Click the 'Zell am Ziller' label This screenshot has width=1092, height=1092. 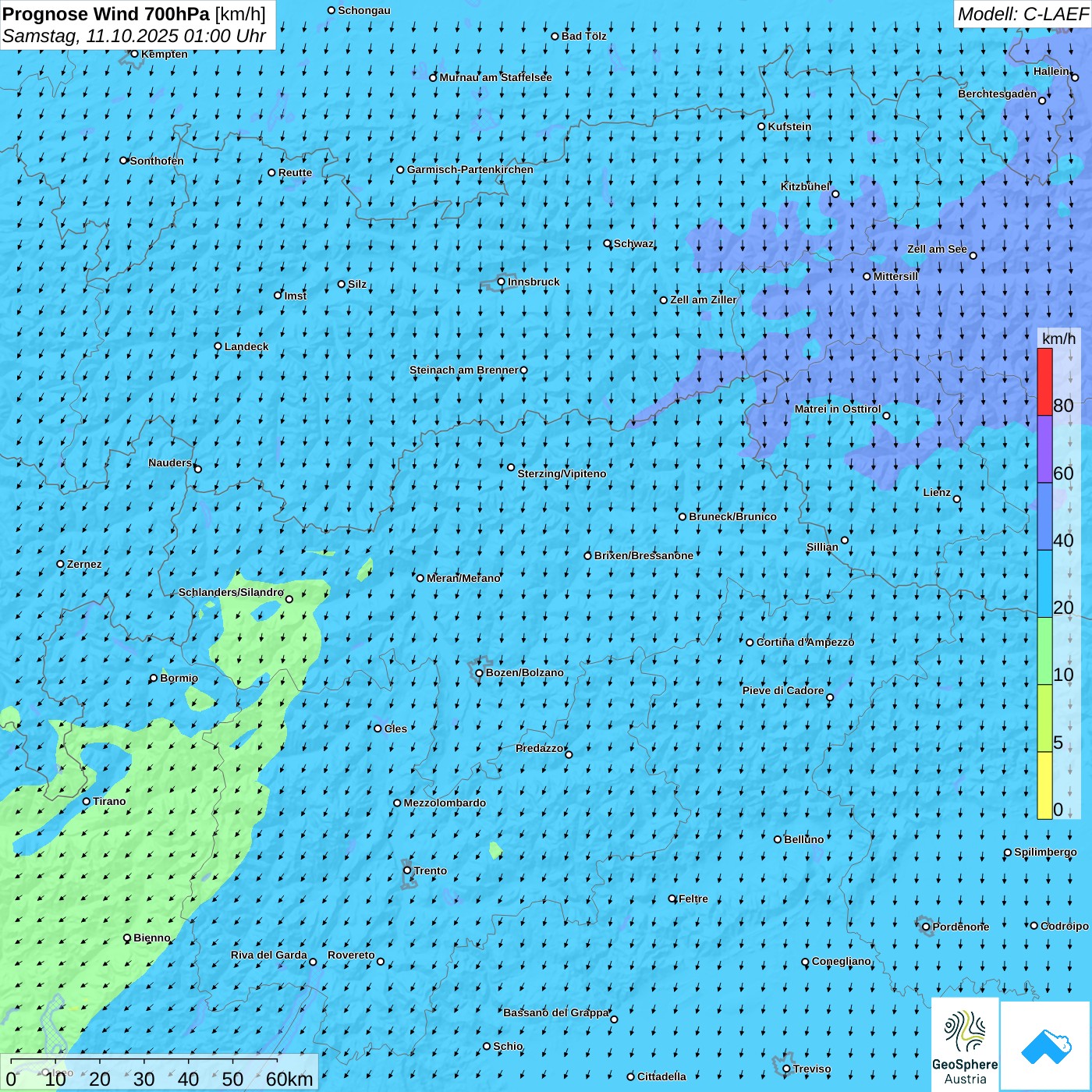[x=703, y=300]
